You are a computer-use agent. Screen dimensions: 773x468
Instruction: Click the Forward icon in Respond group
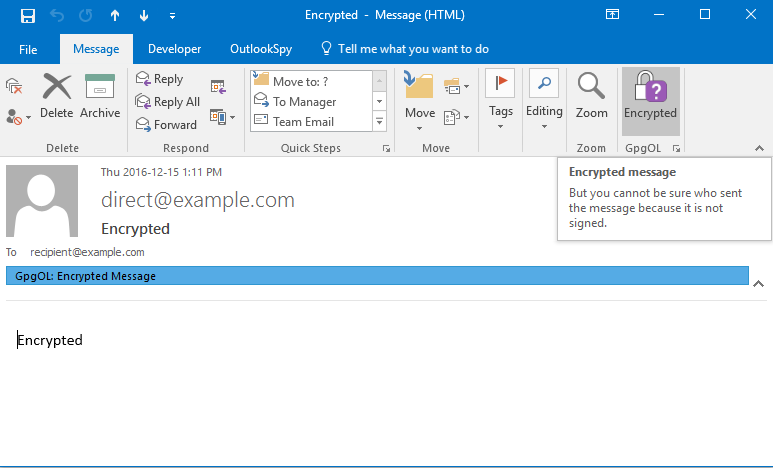click(x=144, y=125)
